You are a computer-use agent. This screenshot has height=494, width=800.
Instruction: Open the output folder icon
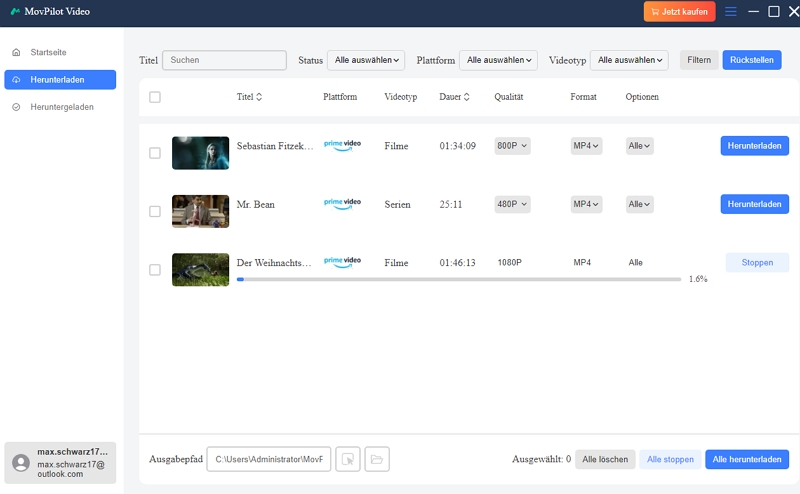tap(377, 459)
